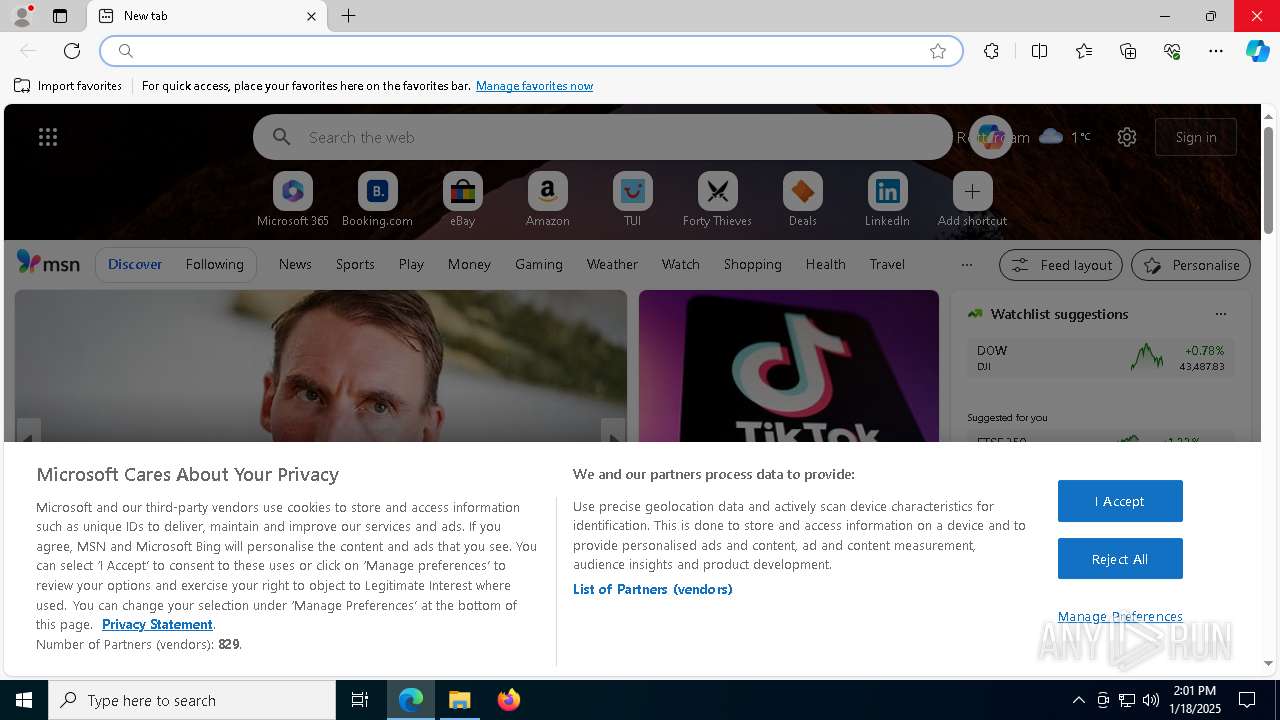The height and width of the screenshot is (720, 1280).
Task: Click Reject All cookies button
Action: click(1120, 559)
